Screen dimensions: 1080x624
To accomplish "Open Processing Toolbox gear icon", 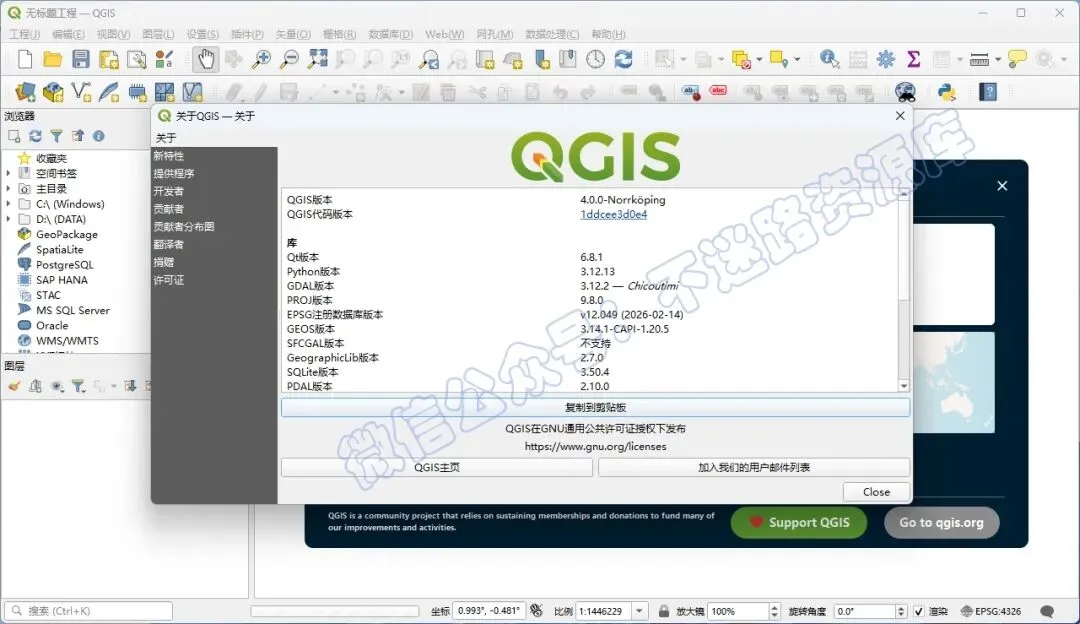I will click(886, 60).
